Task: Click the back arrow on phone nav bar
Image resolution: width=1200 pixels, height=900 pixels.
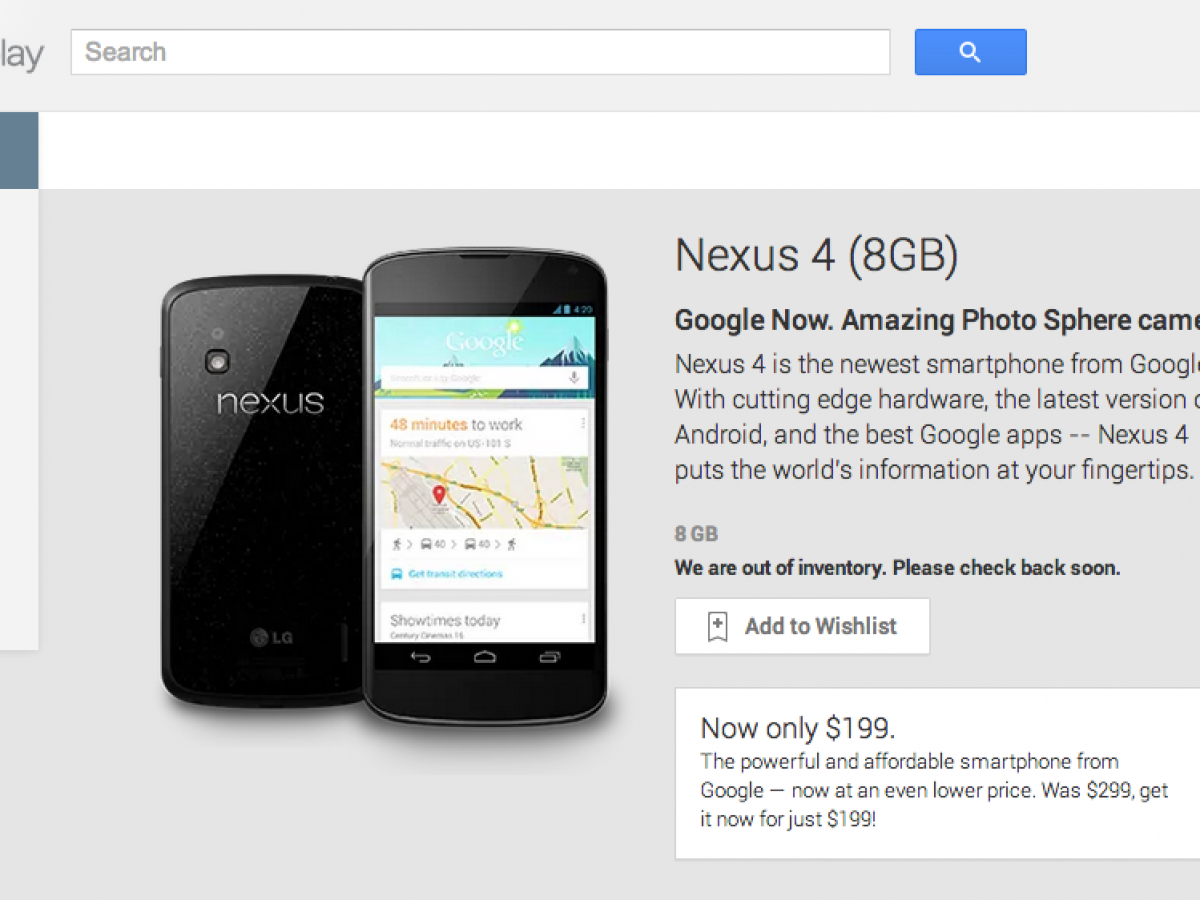Action: tap(421, 657)
